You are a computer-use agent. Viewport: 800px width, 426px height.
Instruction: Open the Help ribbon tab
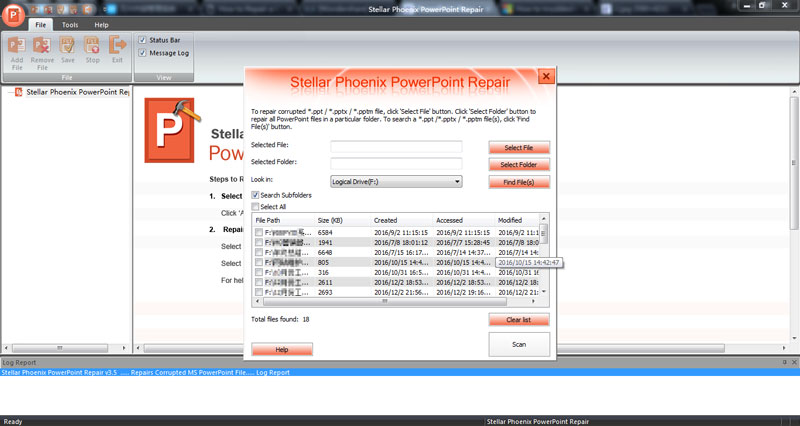(101, 24)
